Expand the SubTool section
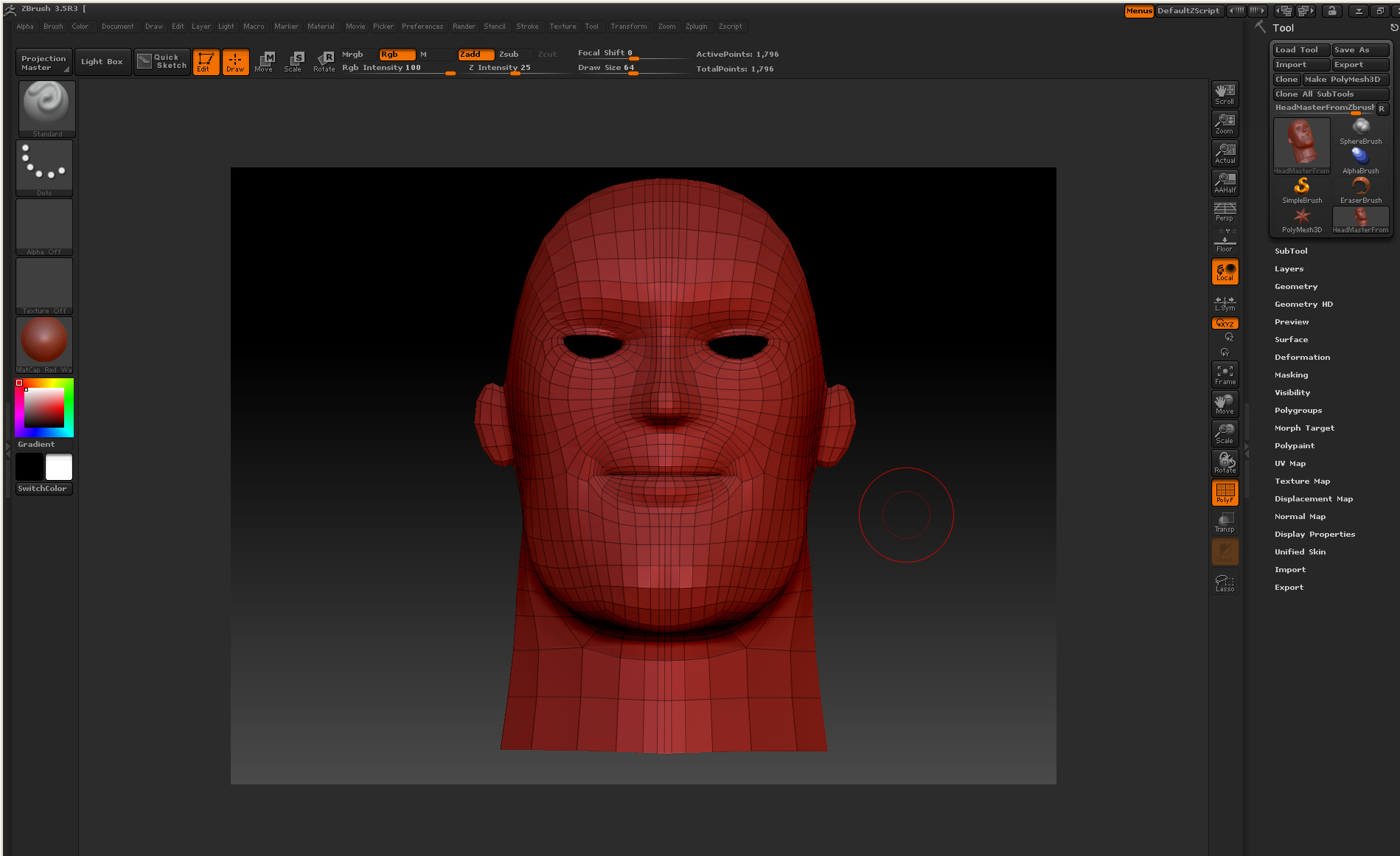The width and height of the screenshot is (1400, 856). (x=1291, y=251)
